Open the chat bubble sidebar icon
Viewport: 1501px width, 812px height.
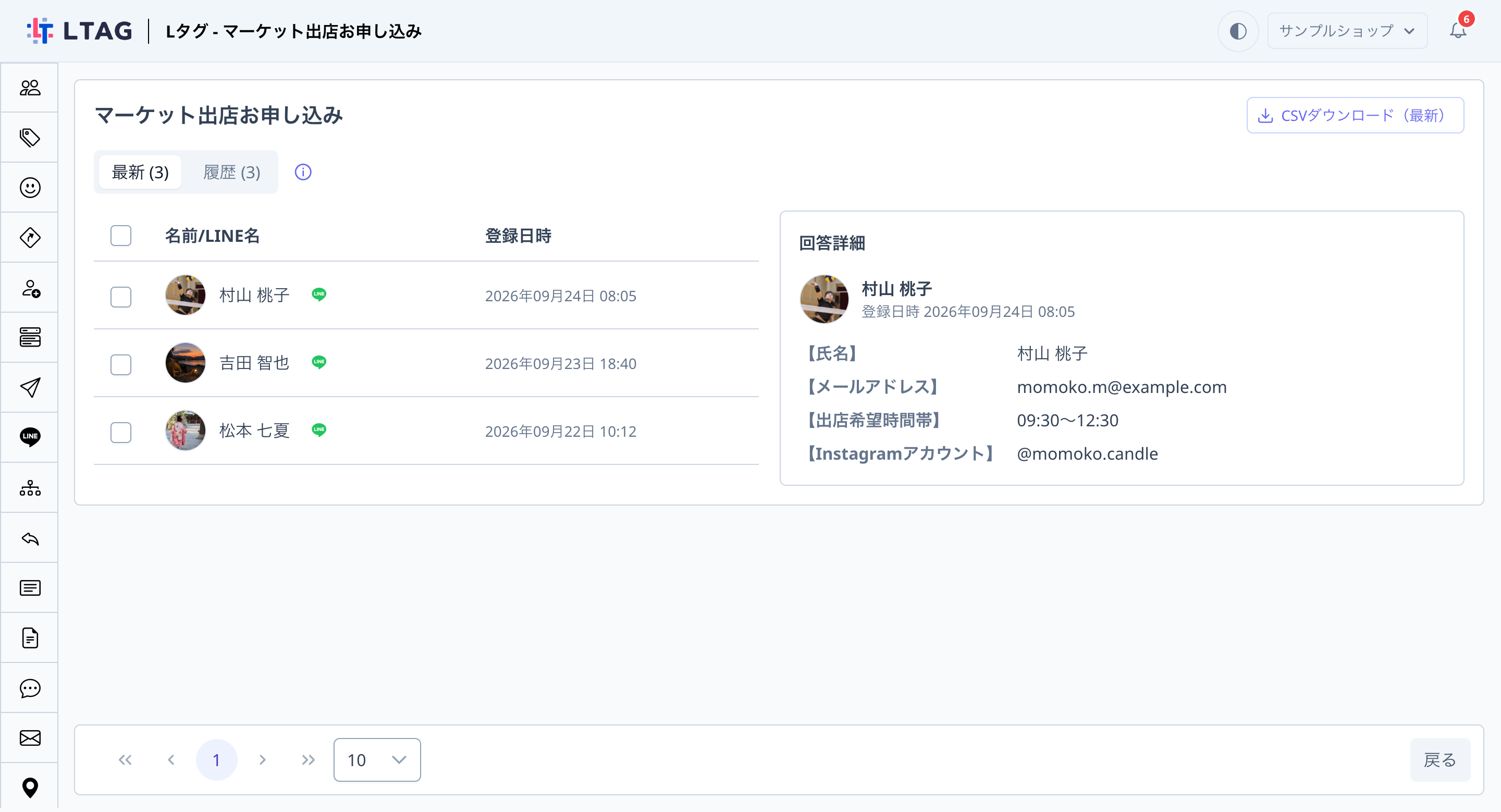tap(30, 688)
